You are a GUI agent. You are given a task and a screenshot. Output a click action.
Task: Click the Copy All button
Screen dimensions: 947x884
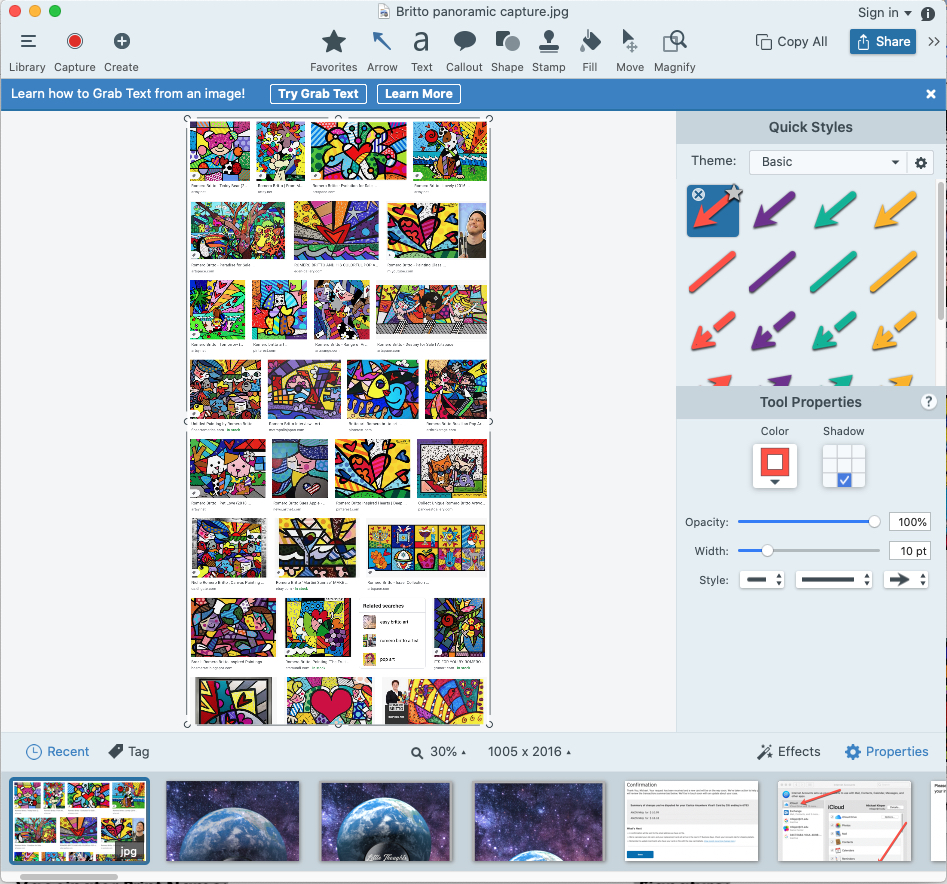791,42
